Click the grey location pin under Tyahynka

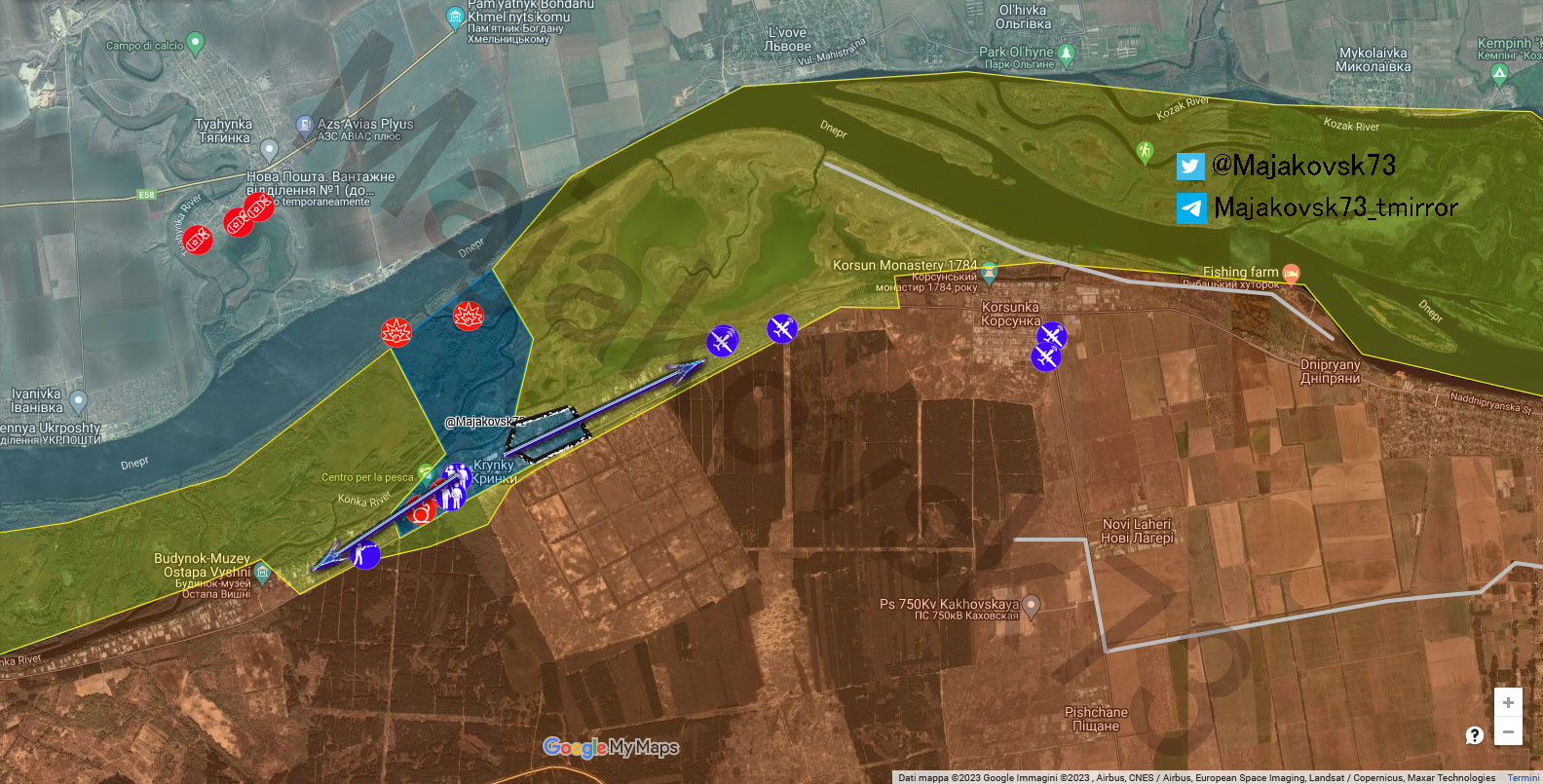point(269,150)
